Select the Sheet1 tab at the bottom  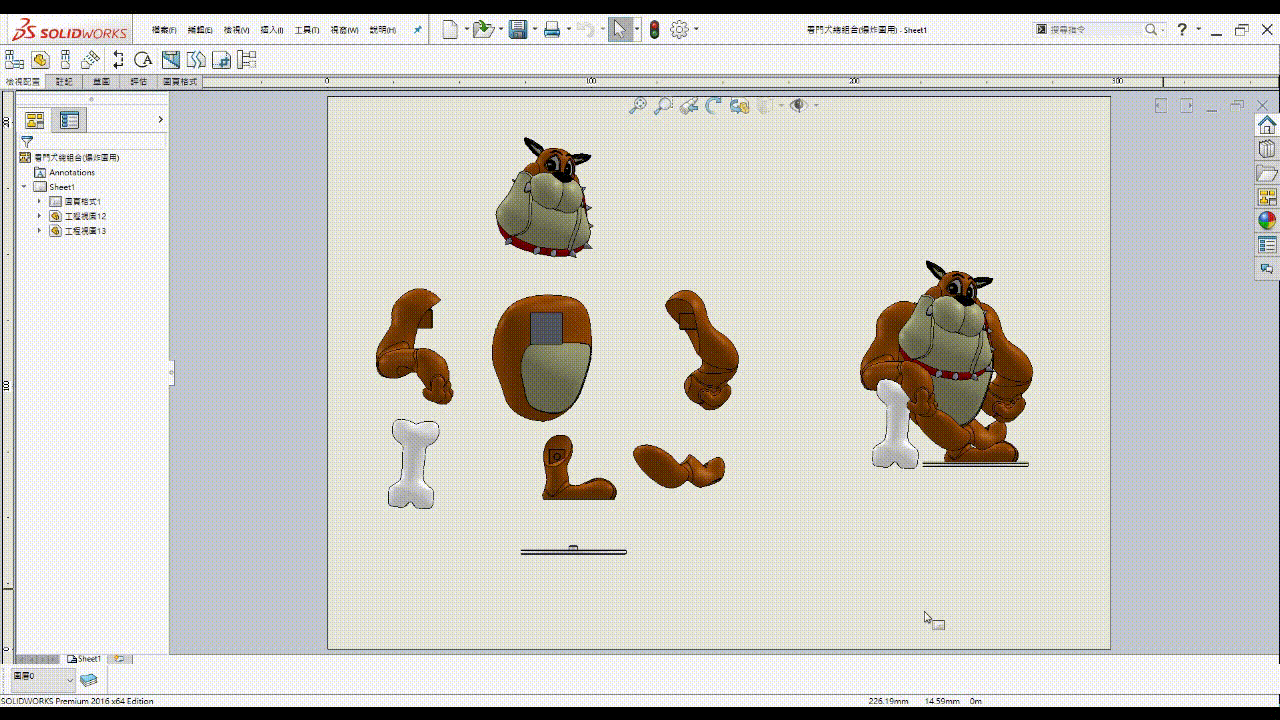(x=84, y=659)
